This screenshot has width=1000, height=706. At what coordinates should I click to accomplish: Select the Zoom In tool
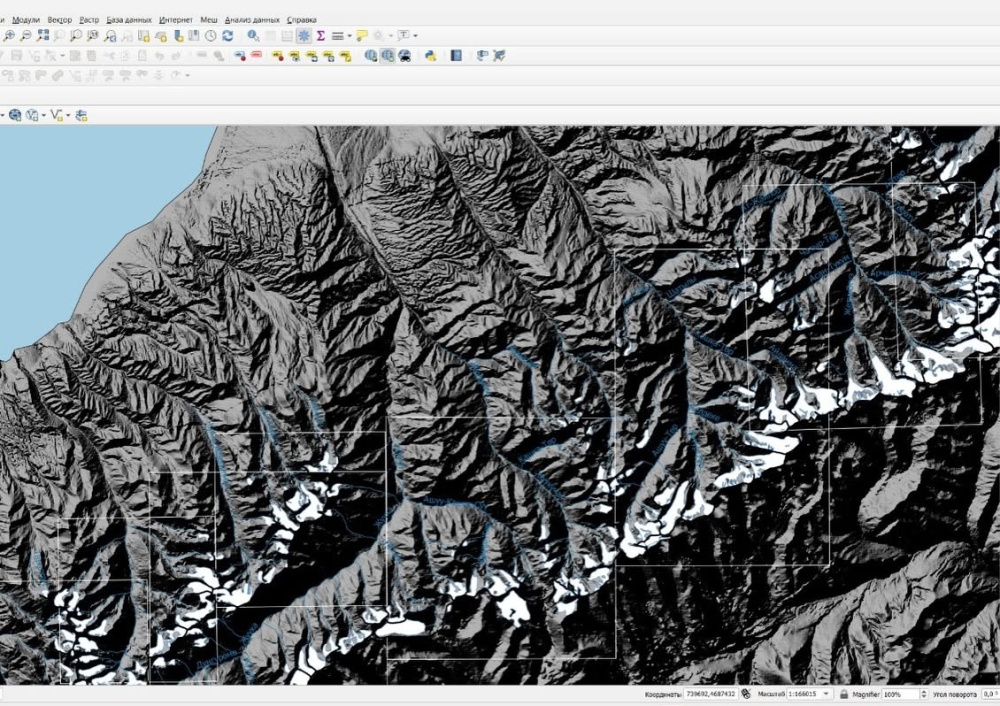click(x=9, y=36)
